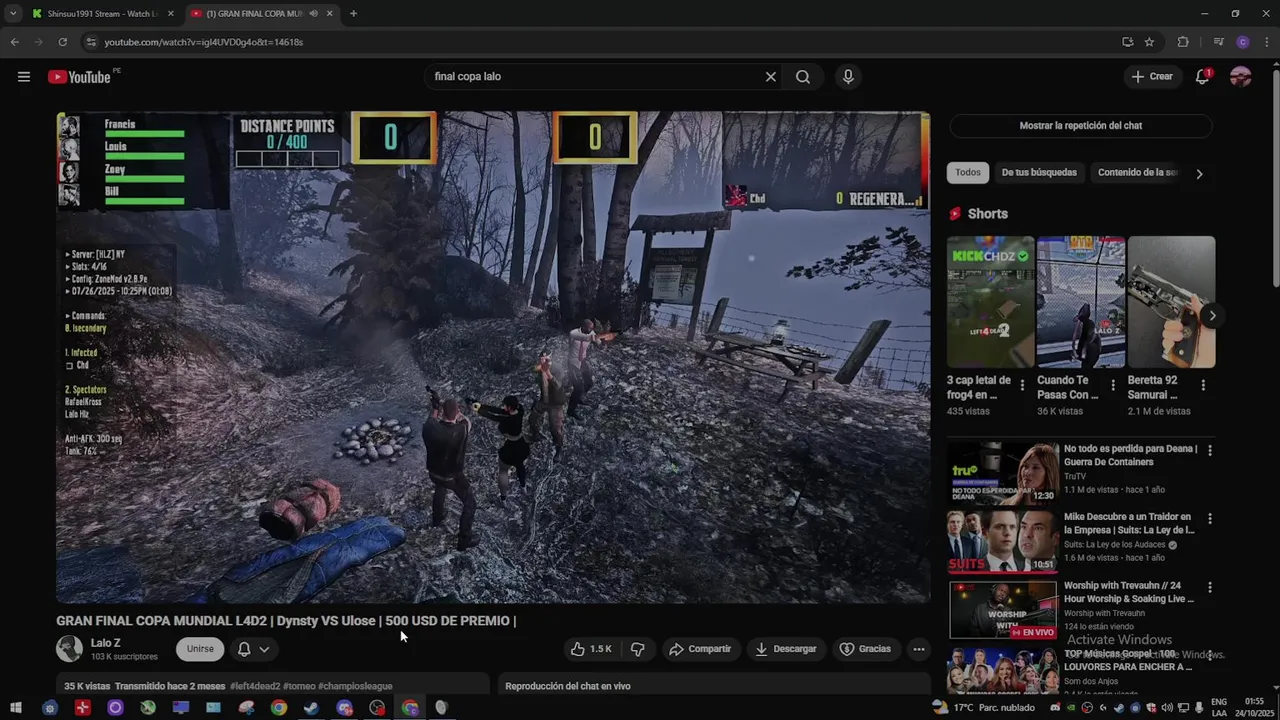Click the 'Unirse' membership button
1280x720 pixels.
click(200, 649)
